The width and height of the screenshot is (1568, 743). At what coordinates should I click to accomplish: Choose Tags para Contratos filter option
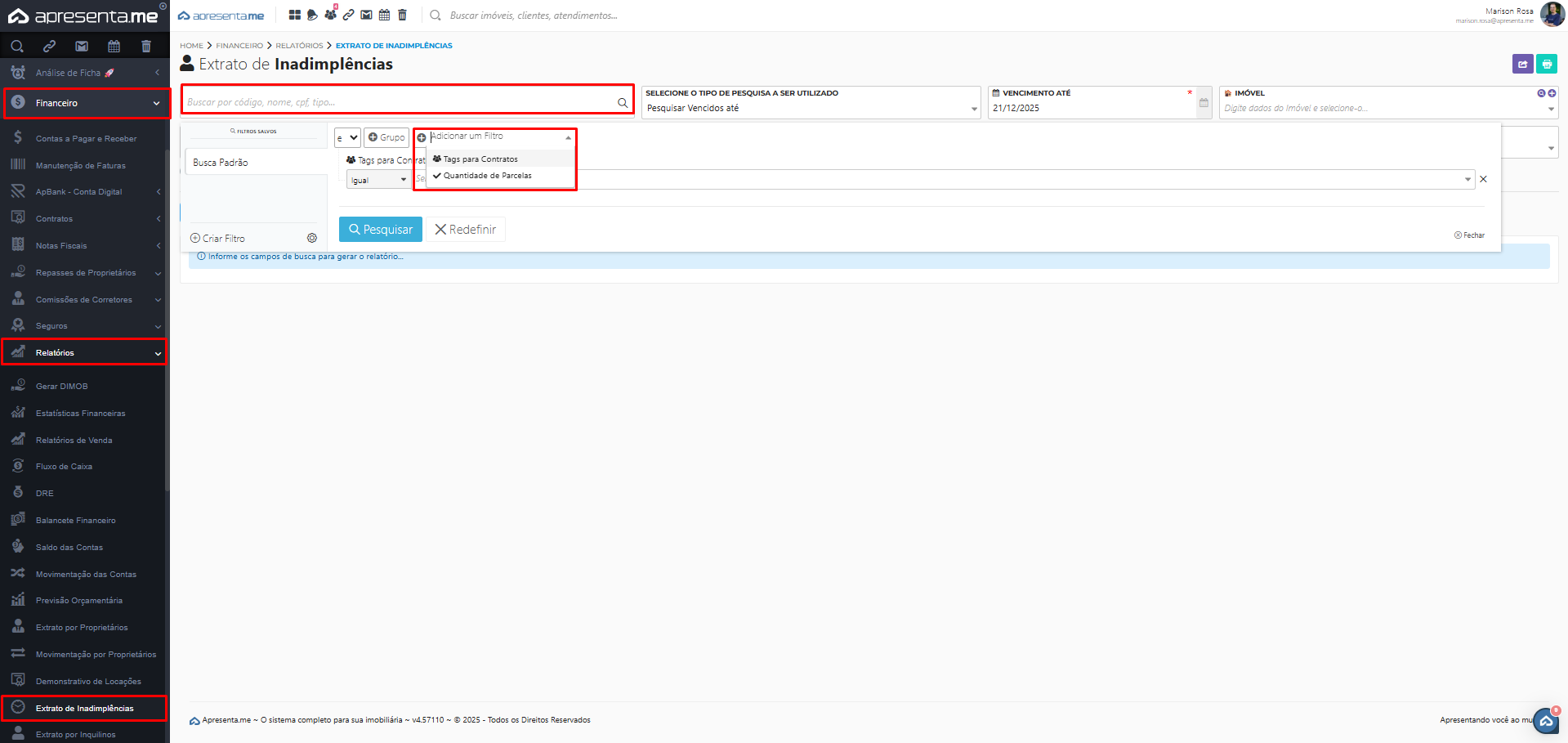pyautogui.click(x=480, y=159)
